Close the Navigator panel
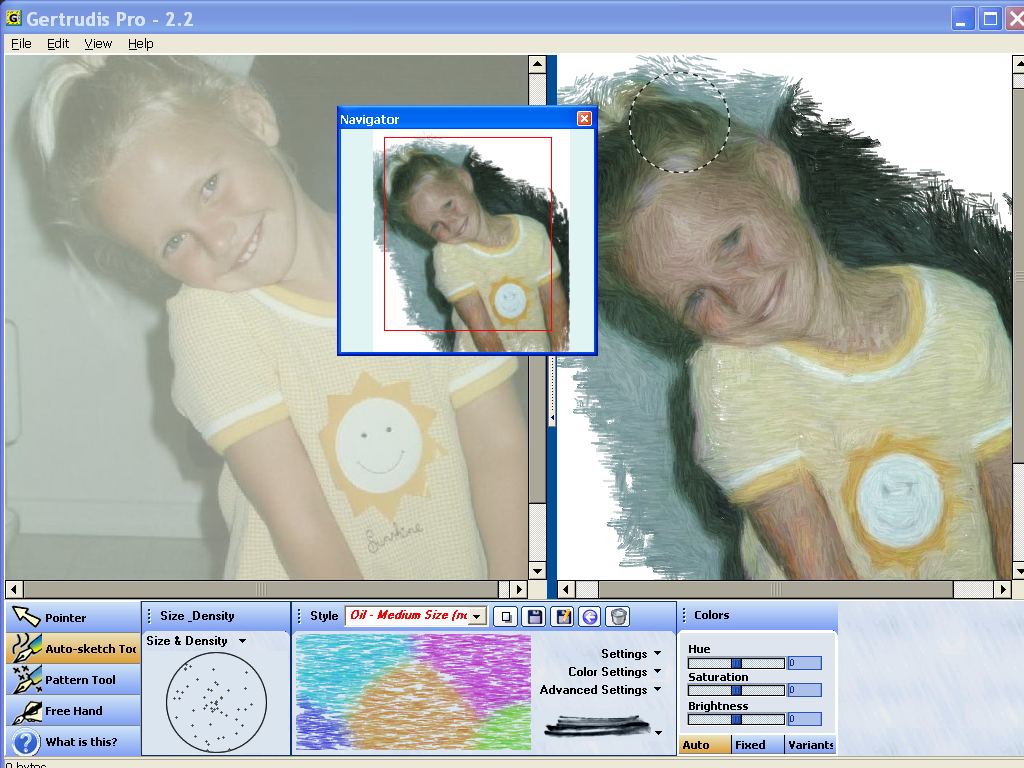Screen dimensions: 1024x768 pyautogui.click(x=584, y=119)
